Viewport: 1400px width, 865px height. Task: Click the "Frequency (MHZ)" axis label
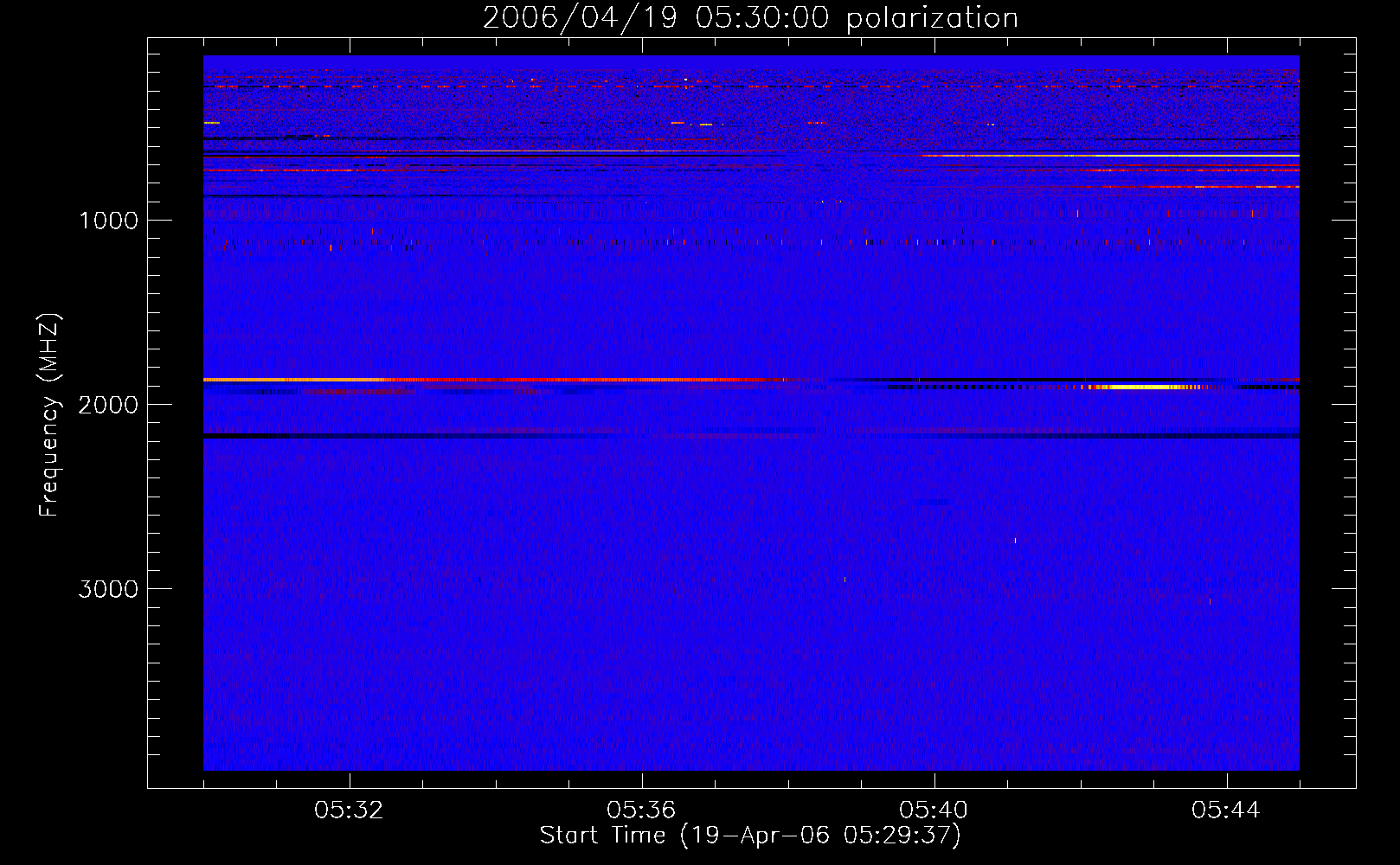(49, 415)
